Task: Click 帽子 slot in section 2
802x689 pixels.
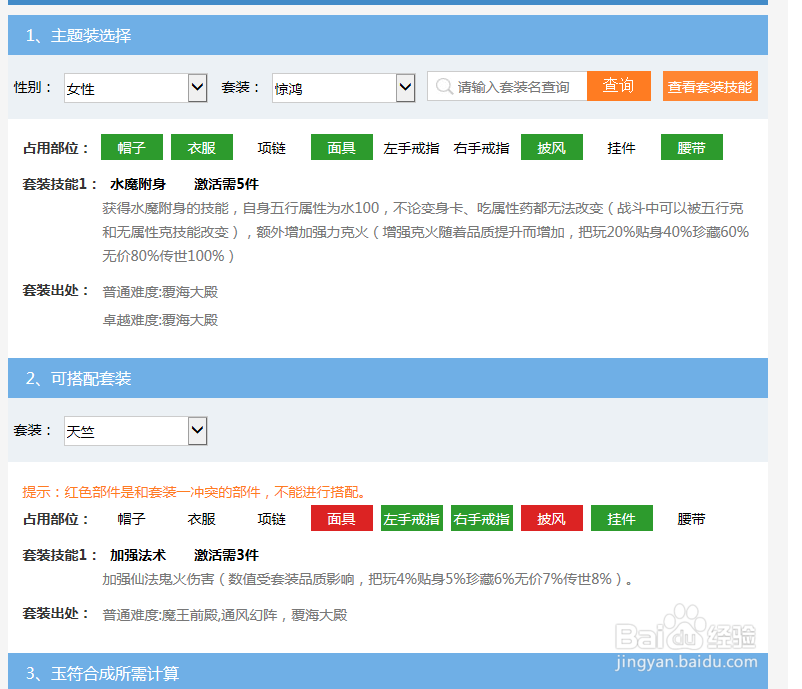Action: coord(131,519)
